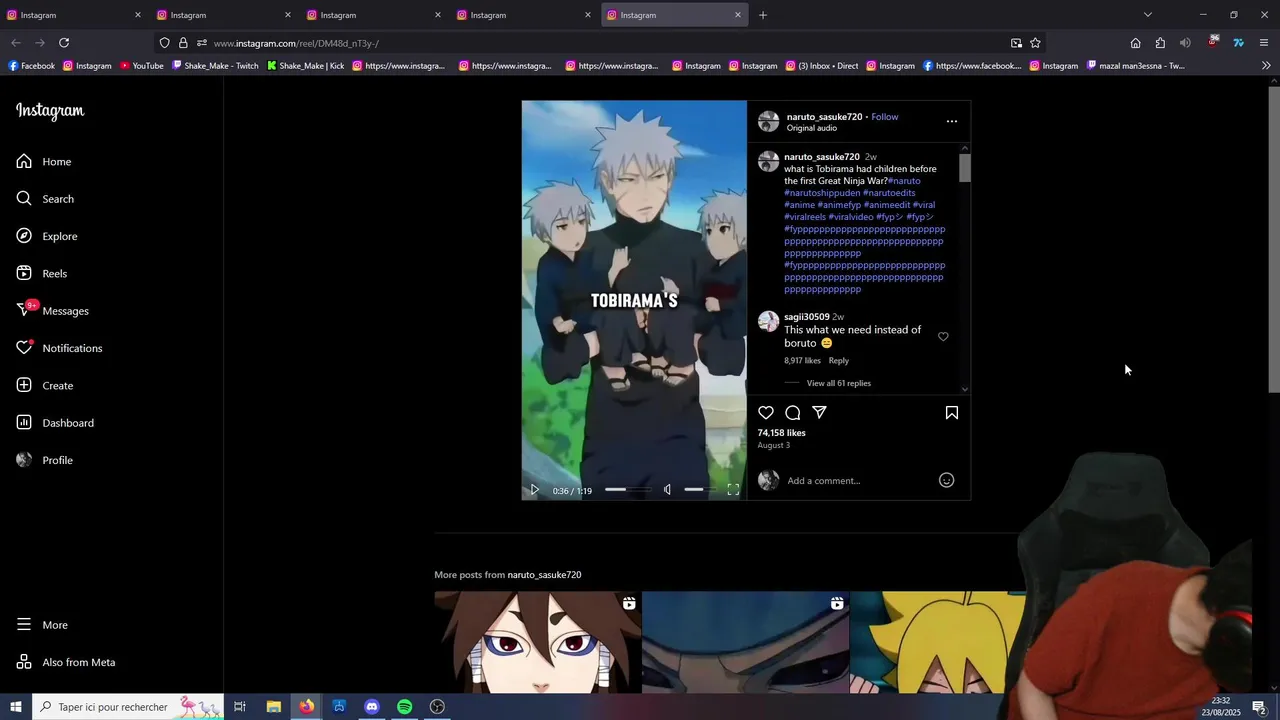The width and height of the screenshot is (1280, 720).
Task: Open the browser hamburger menu
Action: [x=1264, y=43]
